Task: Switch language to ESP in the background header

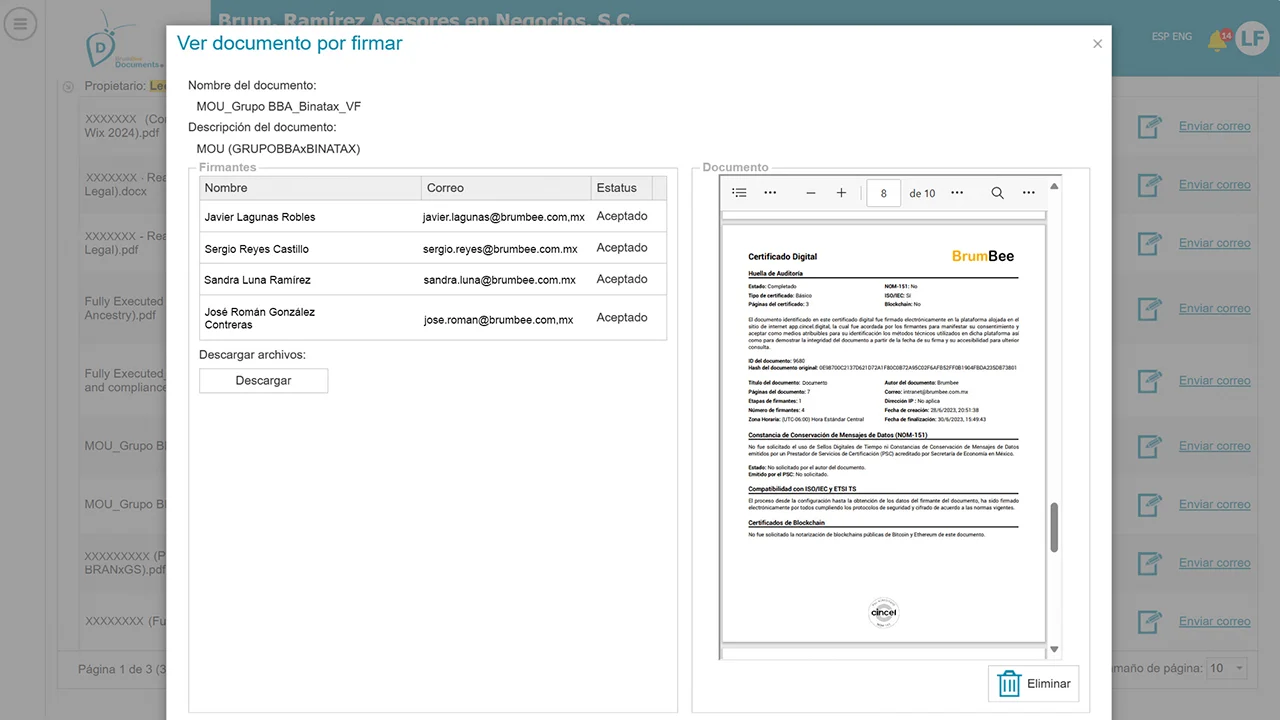Action: click(1160, 36)
